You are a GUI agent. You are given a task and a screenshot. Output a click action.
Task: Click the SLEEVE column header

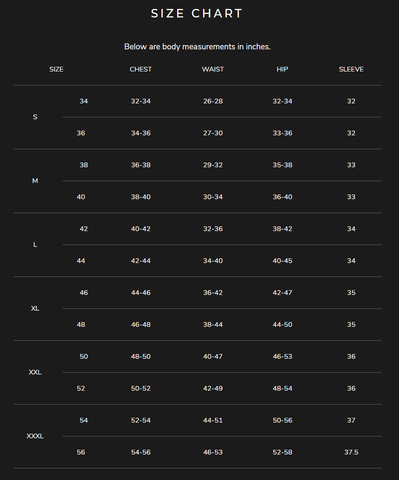(351, 69)
